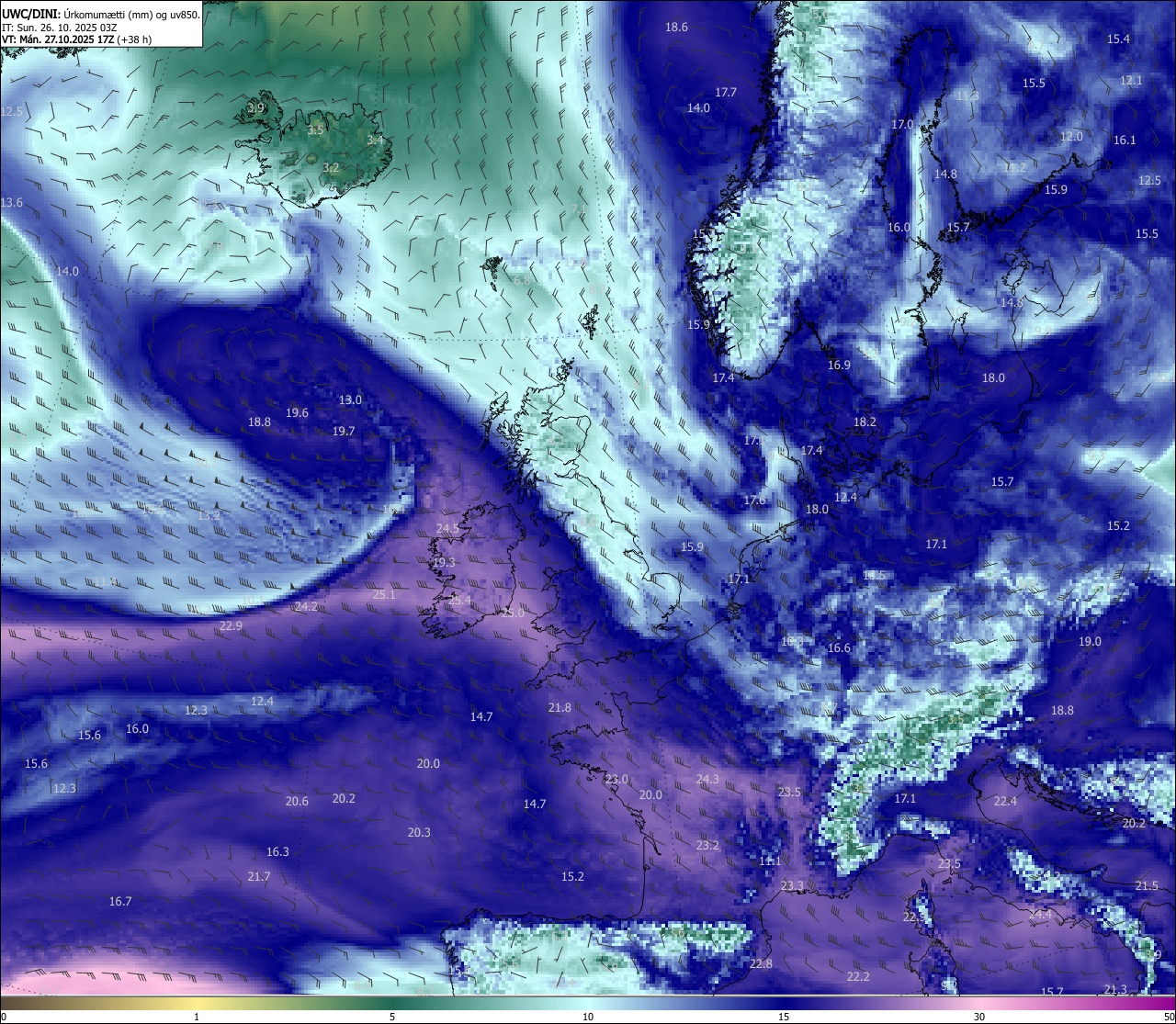Click the '21.8' value on the map

tap(560, 708)
